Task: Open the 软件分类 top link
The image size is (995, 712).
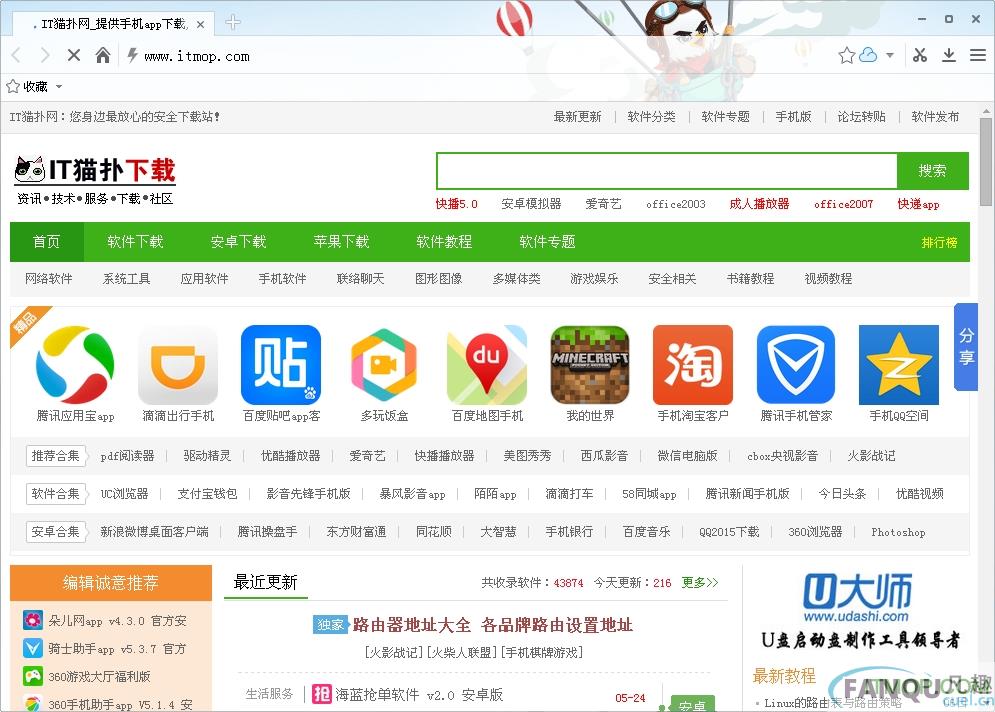Action: click(651, 117)
